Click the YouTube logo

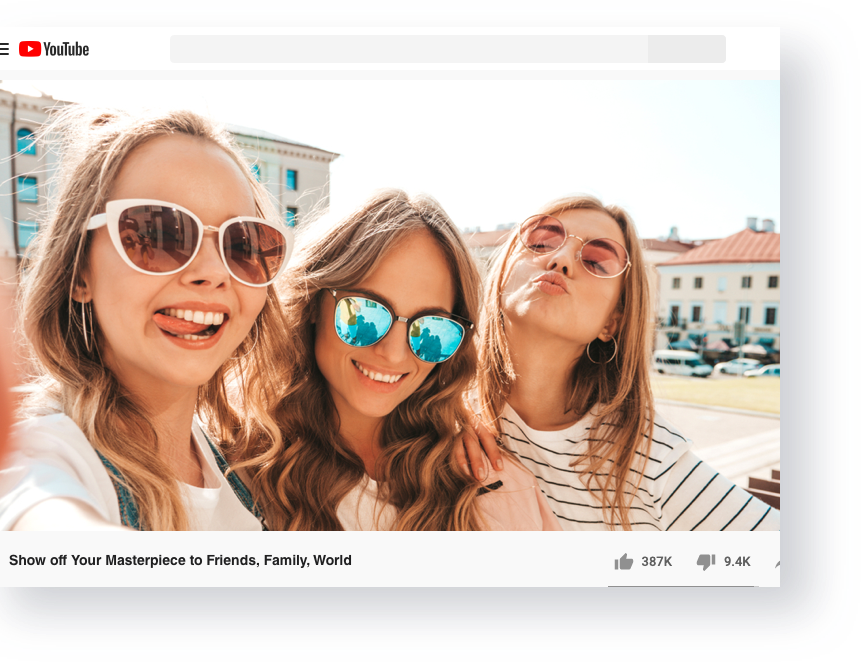tap(54, 49)
